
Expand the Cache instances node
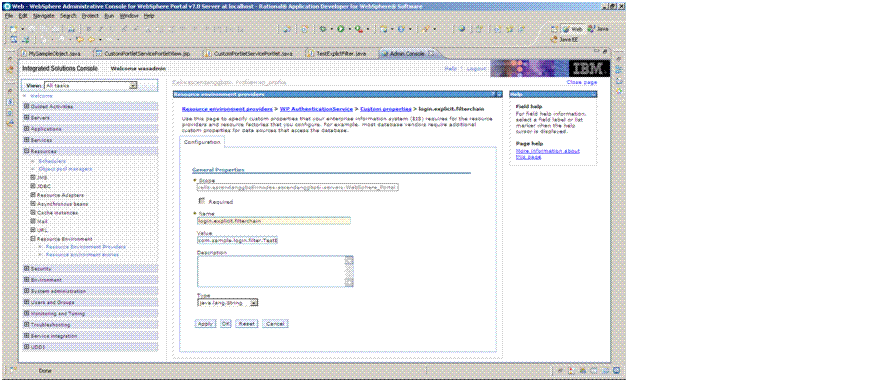coord(33,213)
